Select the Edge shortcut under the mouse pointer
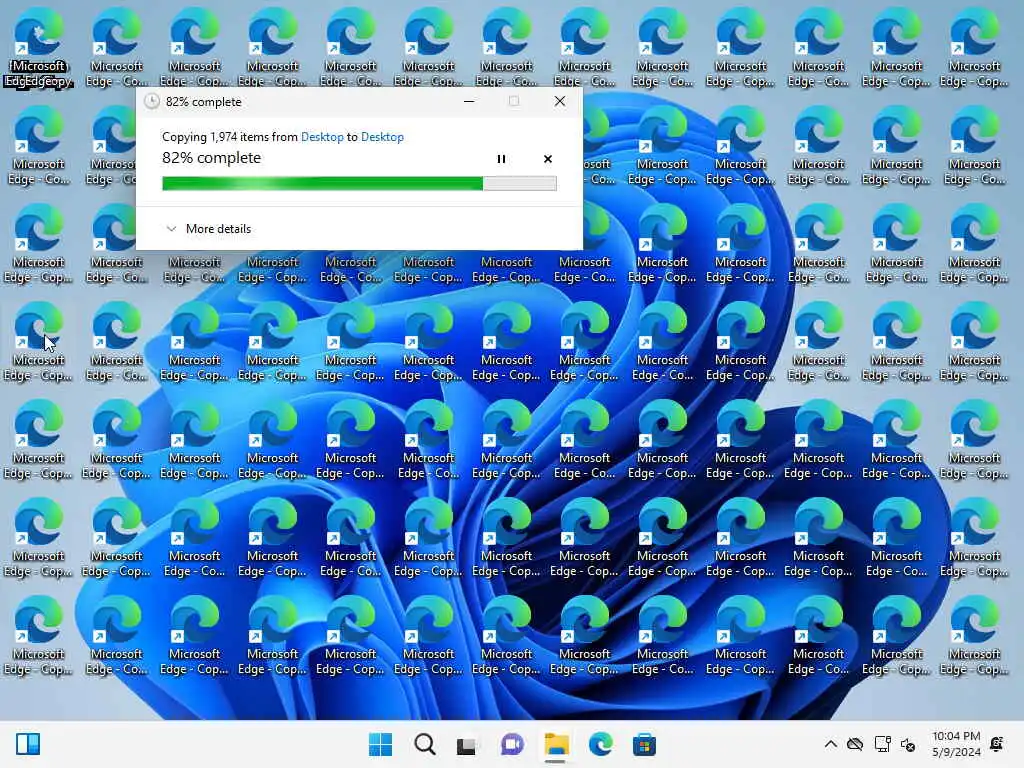 click(x=39, y=342)
